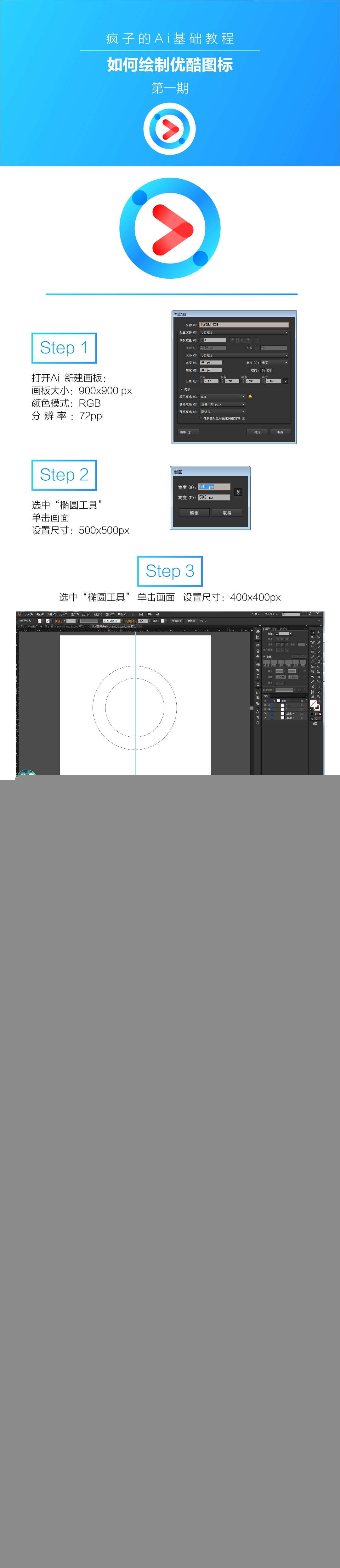This screenshot has height=1568, width=340.
Task: Click the large Youku play logo
Action: point(170,228)
